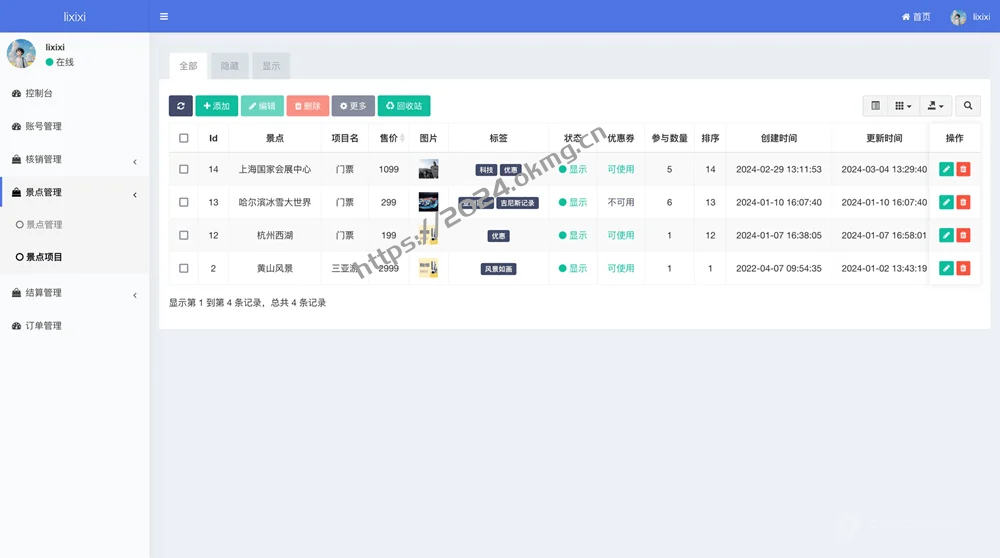The height and width of the screenshot is (558, 1000).
Task: Toggle 显示 status for row 2
Action: tap(573, 268)
